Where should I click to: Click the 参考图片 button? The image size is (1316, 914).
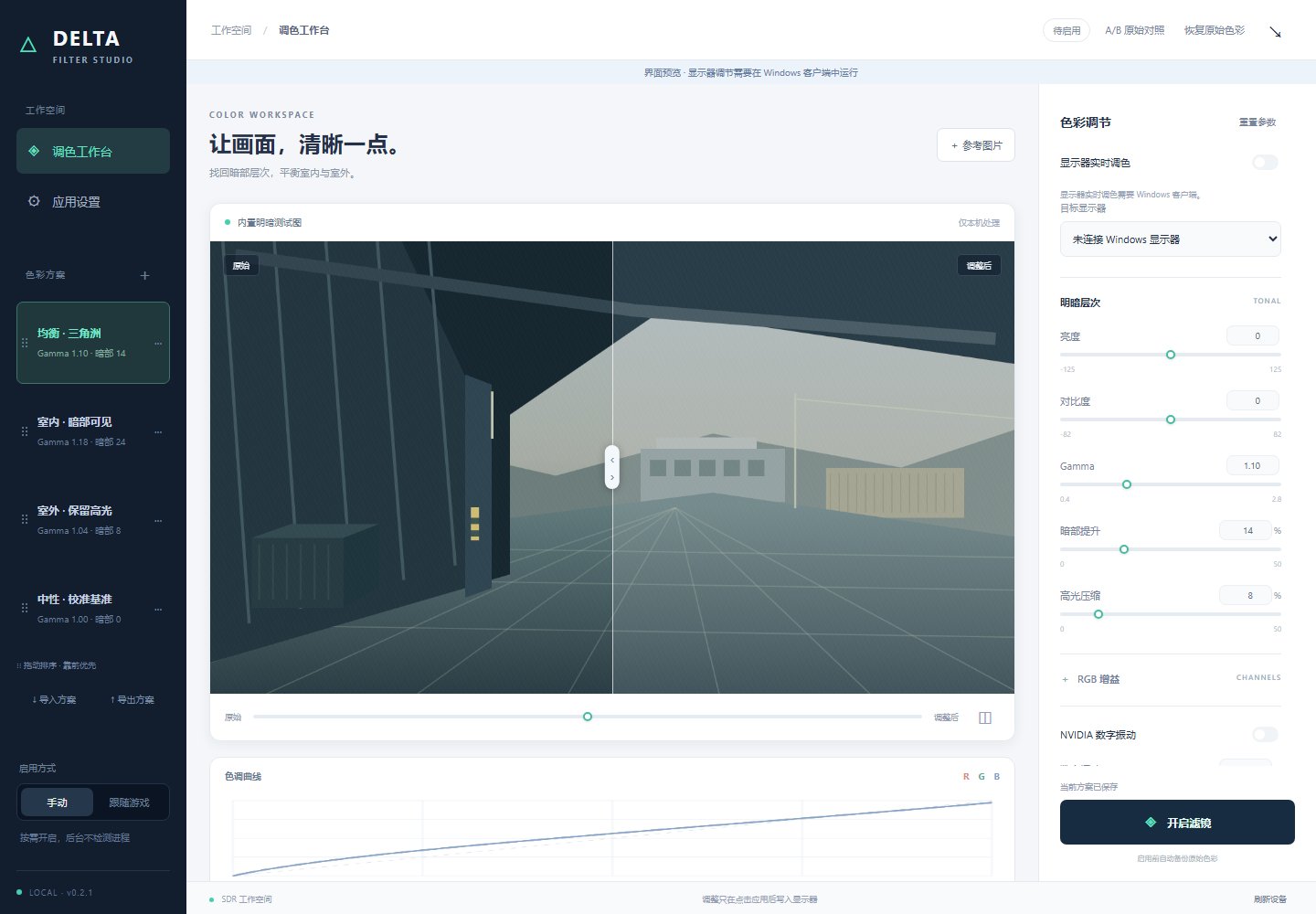pos(976,145)
